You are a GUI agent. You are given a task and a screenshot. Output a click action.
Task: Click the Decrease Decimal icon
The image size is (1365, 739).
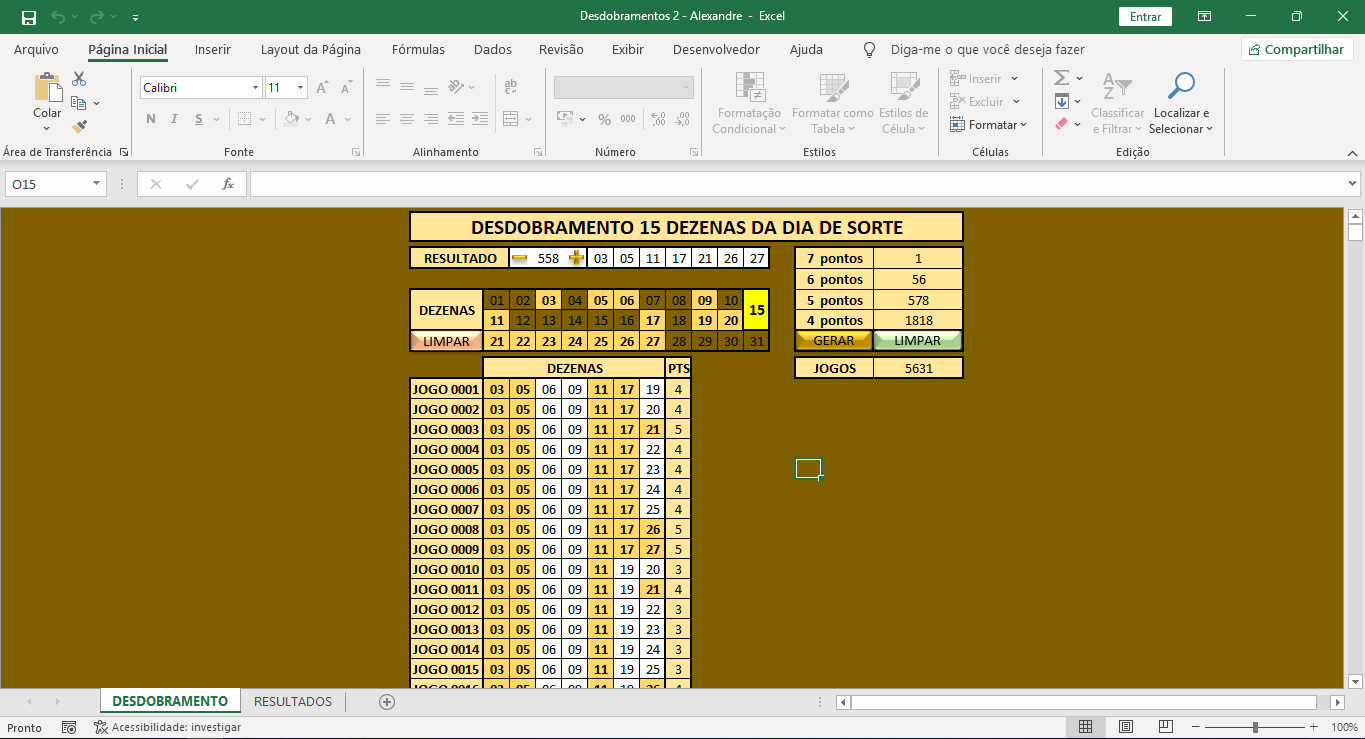[x=682, y=119]
